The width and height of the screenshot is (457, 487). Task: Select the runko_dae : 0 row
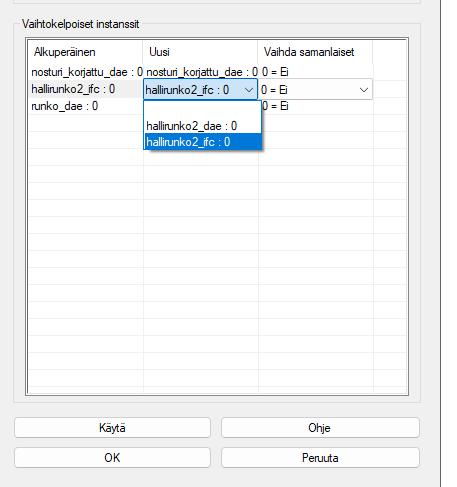tap(86, 106)
